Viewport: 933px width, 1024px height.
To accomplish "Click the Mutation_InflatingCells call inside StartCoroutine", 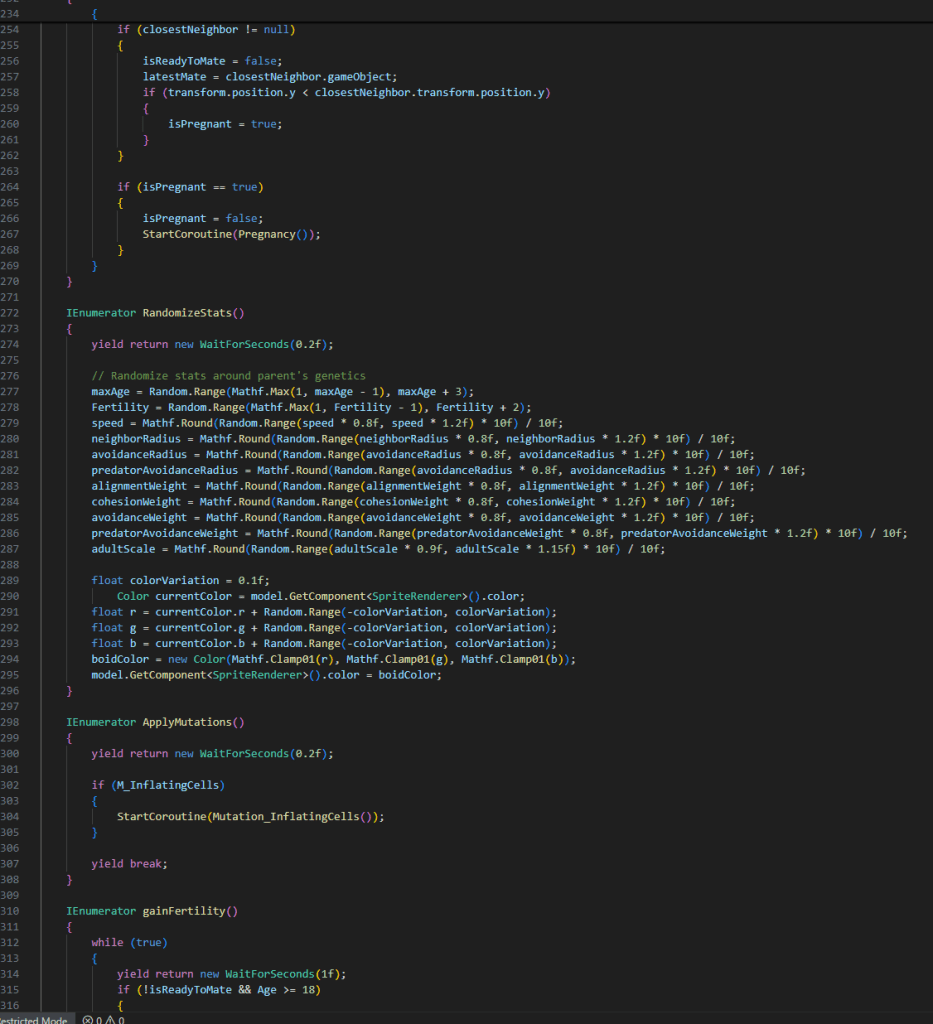I will [x=292, y=816].
